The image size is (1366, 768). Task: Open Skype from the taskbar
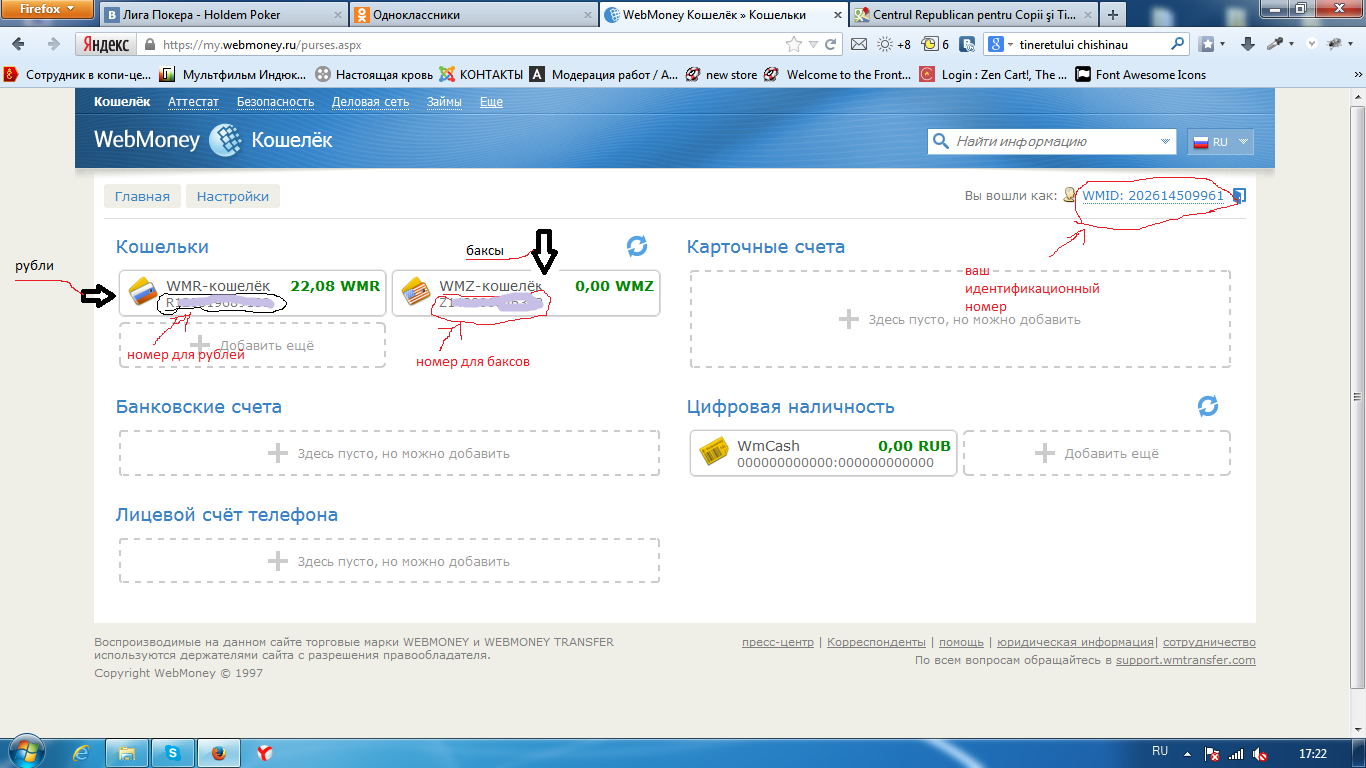[174, 752]
